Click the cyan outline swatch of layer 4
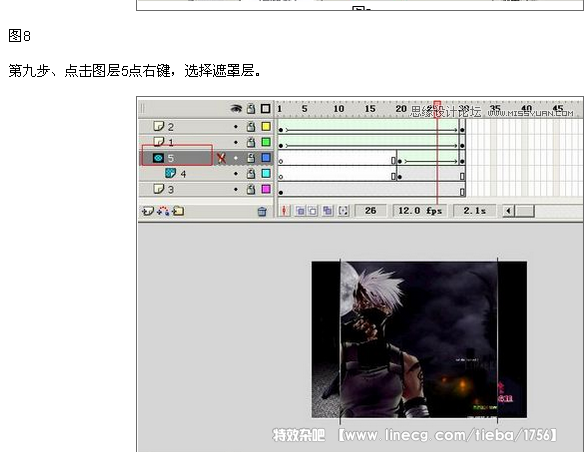The width and height of the screenshot is (587, 452). coord(266,173)
